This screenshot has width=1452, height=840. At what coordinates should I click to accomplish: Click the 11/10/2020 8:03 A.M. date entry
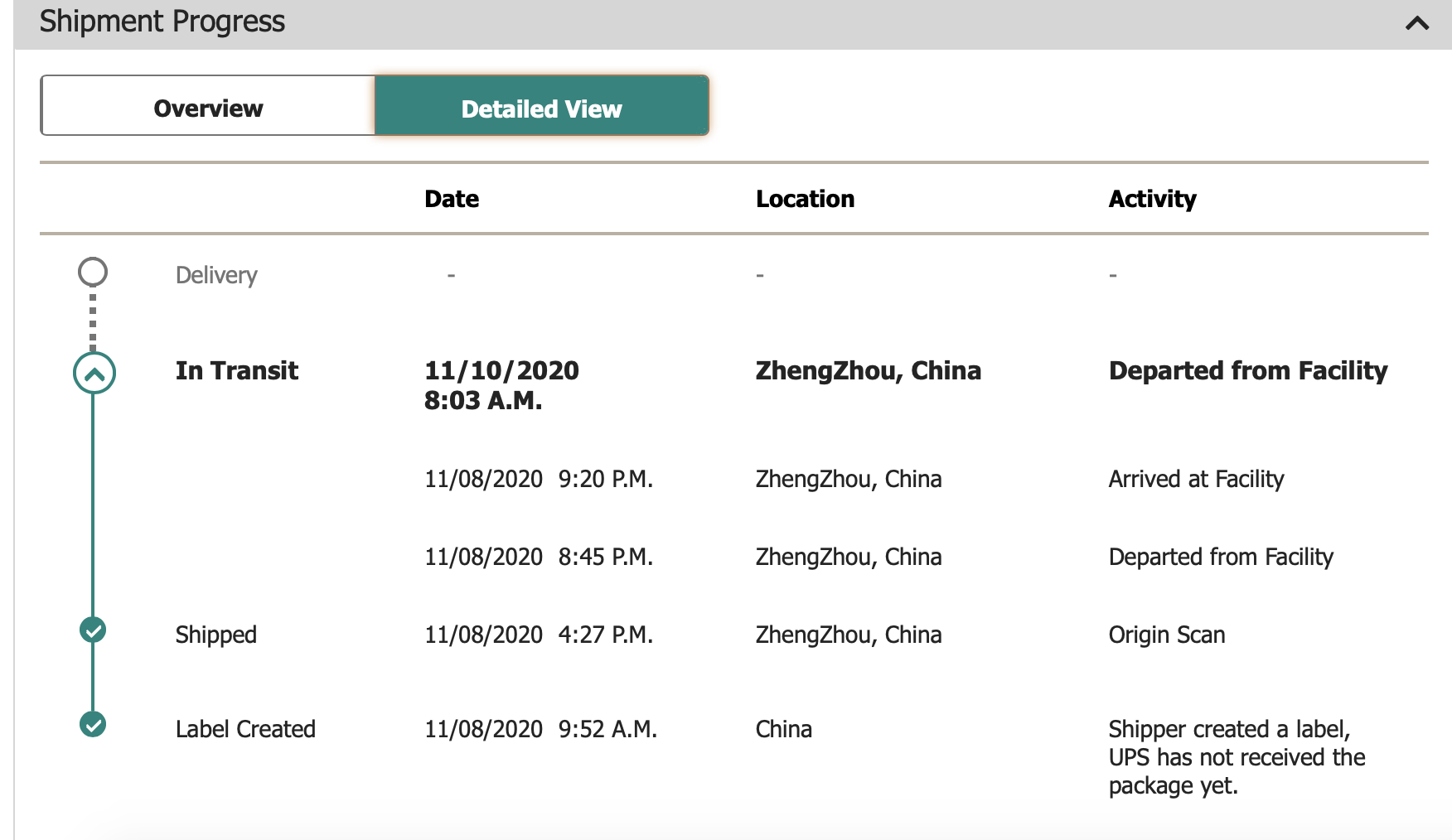501,385
